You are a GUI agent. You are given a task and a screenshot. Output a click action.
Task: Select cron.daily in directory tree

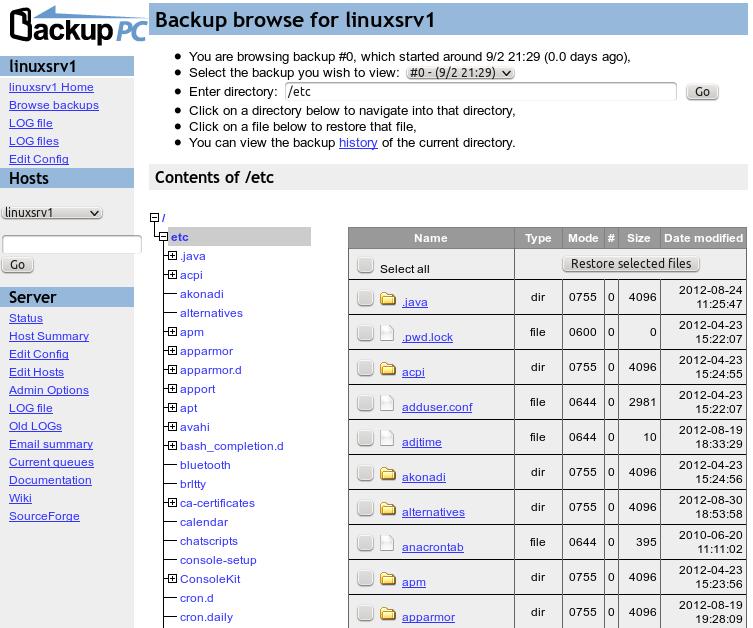206,617
